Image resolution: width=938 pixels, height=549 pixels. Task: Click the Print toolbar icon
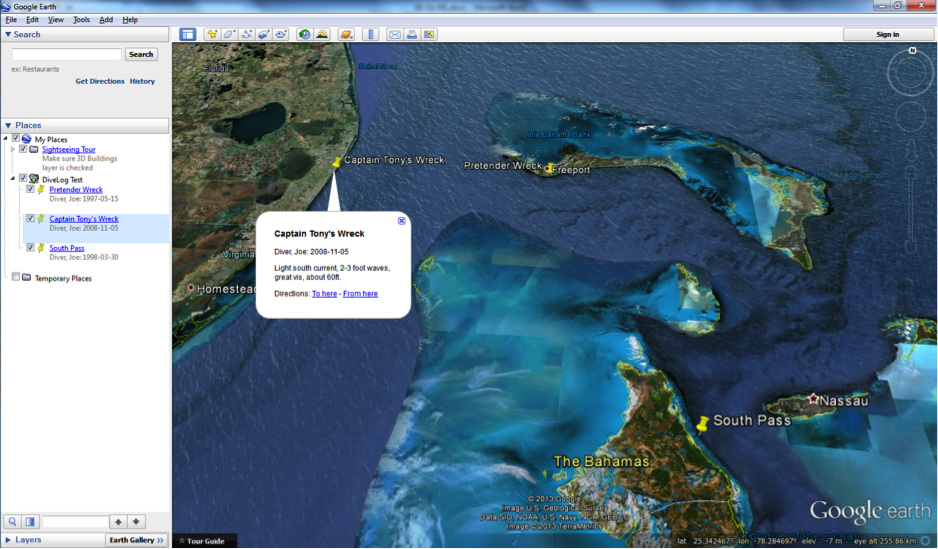412,34
